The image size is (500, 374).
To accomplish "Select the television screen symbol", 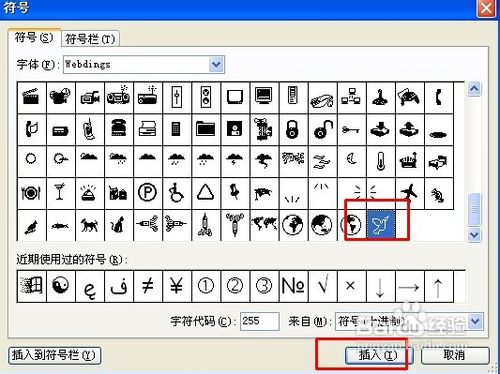I will pos(235,97).
